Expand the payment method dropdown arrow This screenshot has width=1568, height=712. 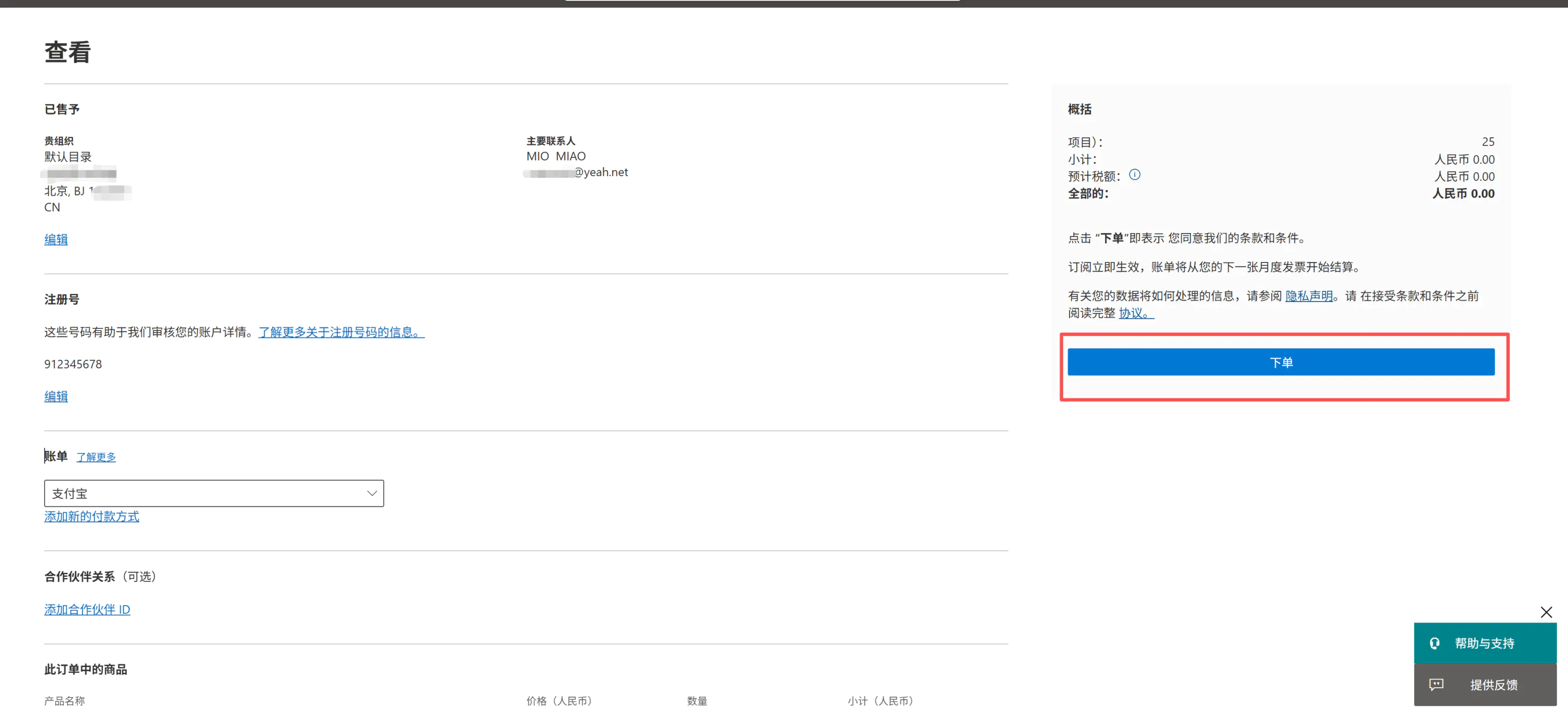pyautogui.click(x=371, y=494)
